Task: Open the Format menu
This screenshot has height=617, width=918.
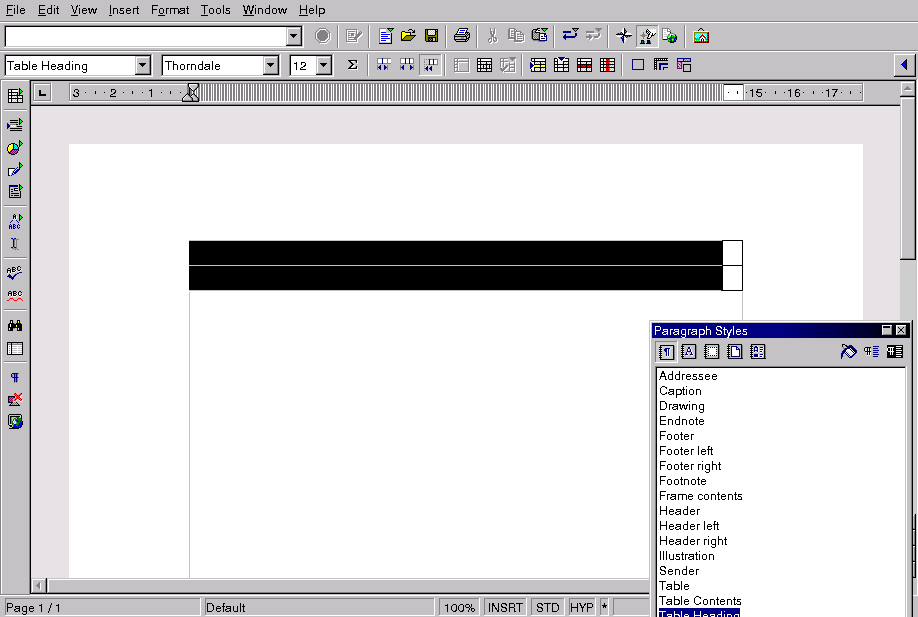Action: click(170, 10)
